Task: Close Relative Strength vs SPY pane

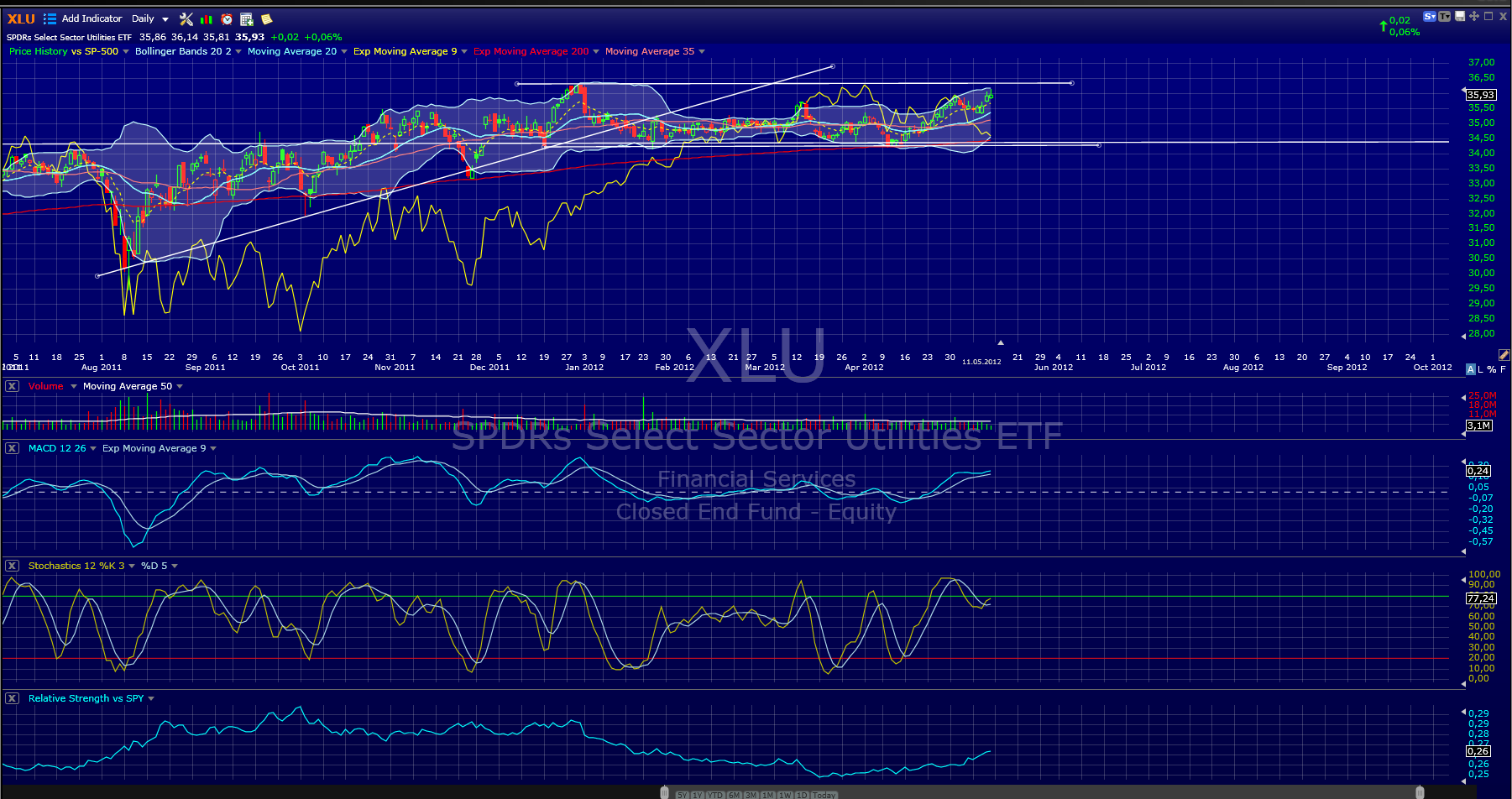Action: point(12,698)
